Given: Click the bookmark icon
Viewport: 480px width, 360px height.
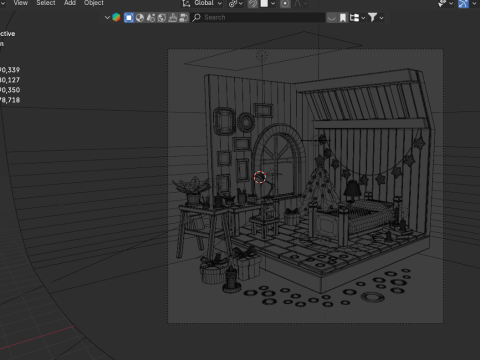Looking at the screenshot, I should pyautogui.click(x=343, y=17).
